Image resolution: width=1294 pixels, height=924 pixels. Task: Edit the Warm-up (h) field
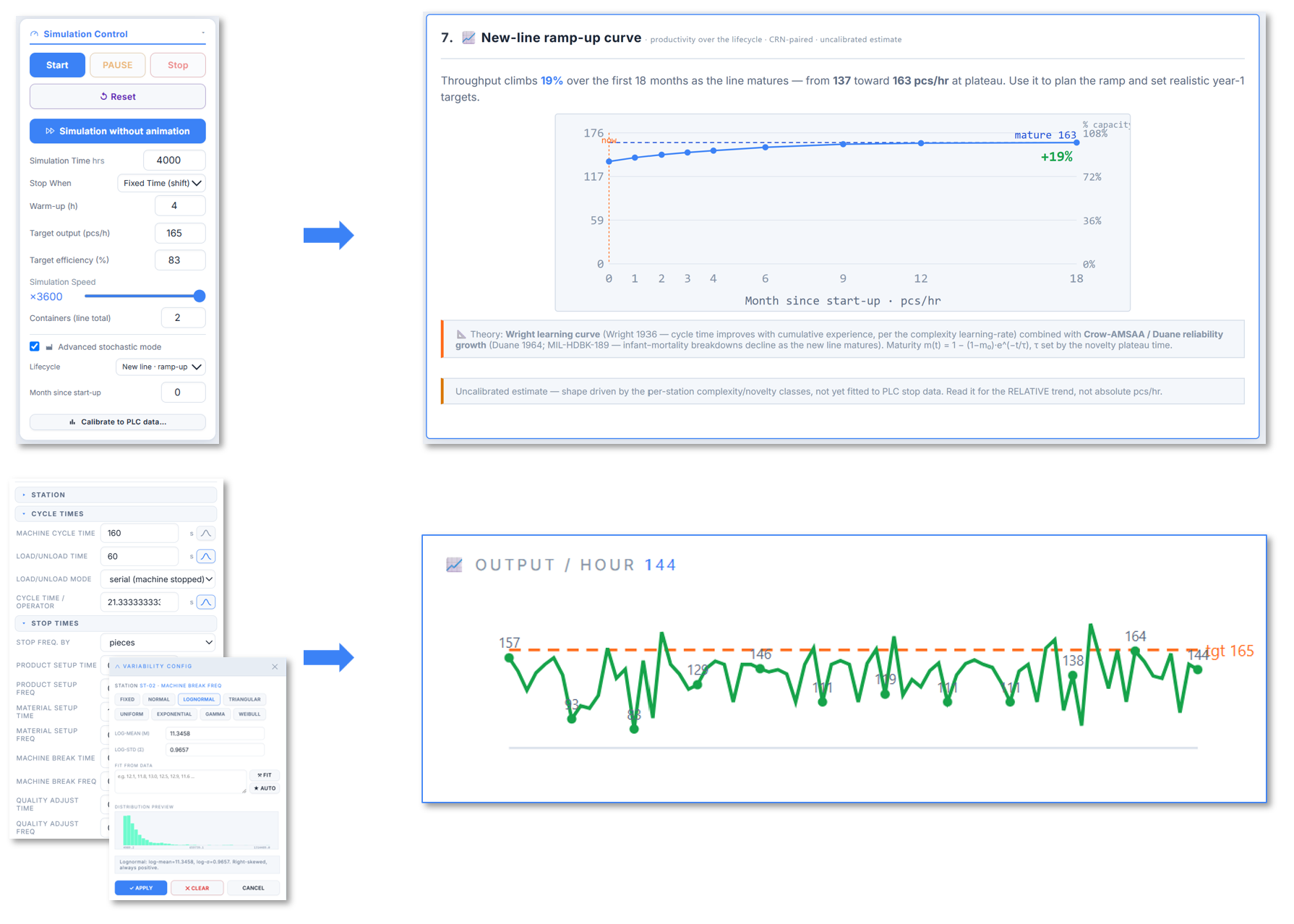180,206
